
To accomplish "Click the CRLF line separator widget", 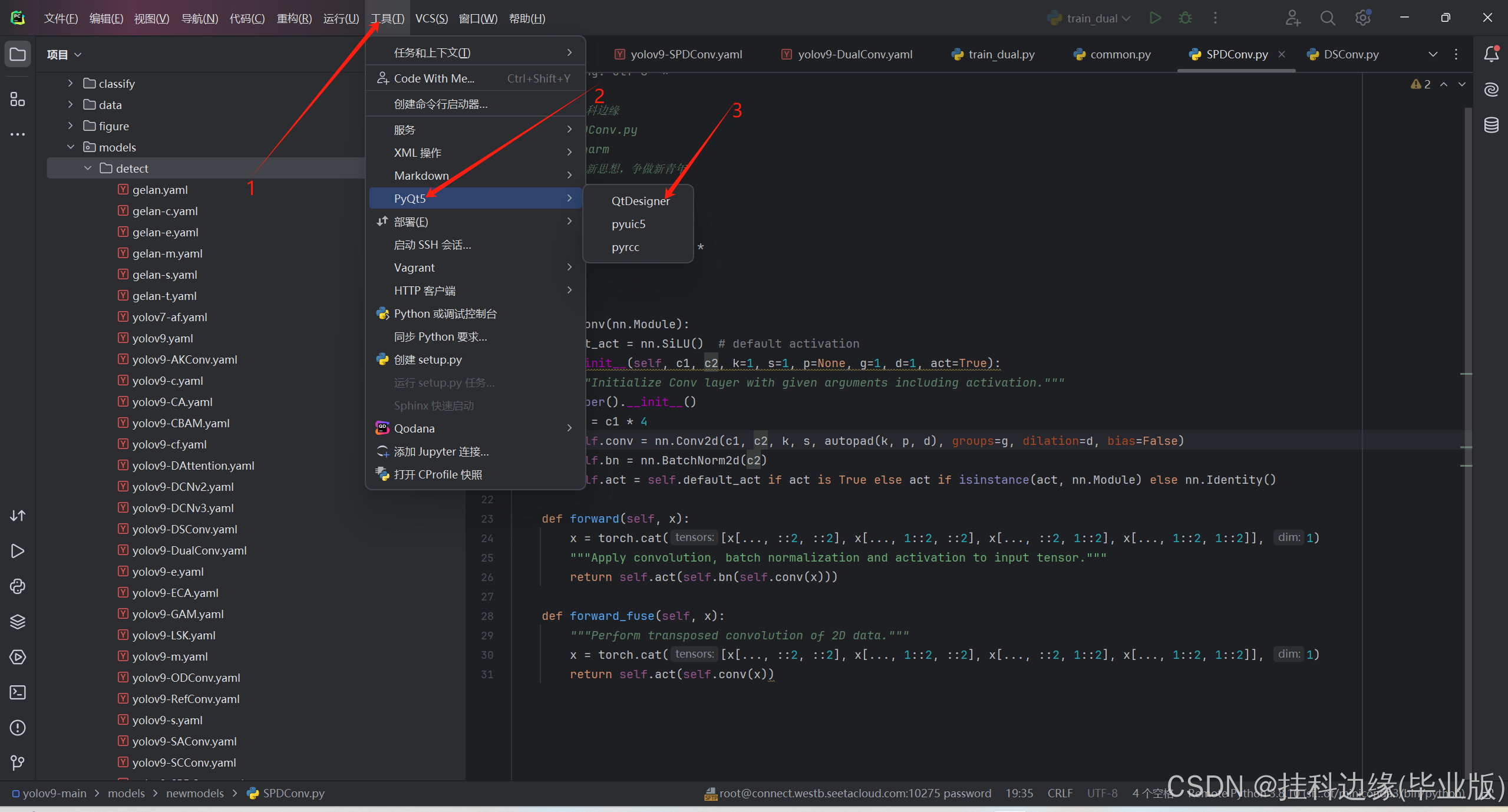I will coord(1060,793).
